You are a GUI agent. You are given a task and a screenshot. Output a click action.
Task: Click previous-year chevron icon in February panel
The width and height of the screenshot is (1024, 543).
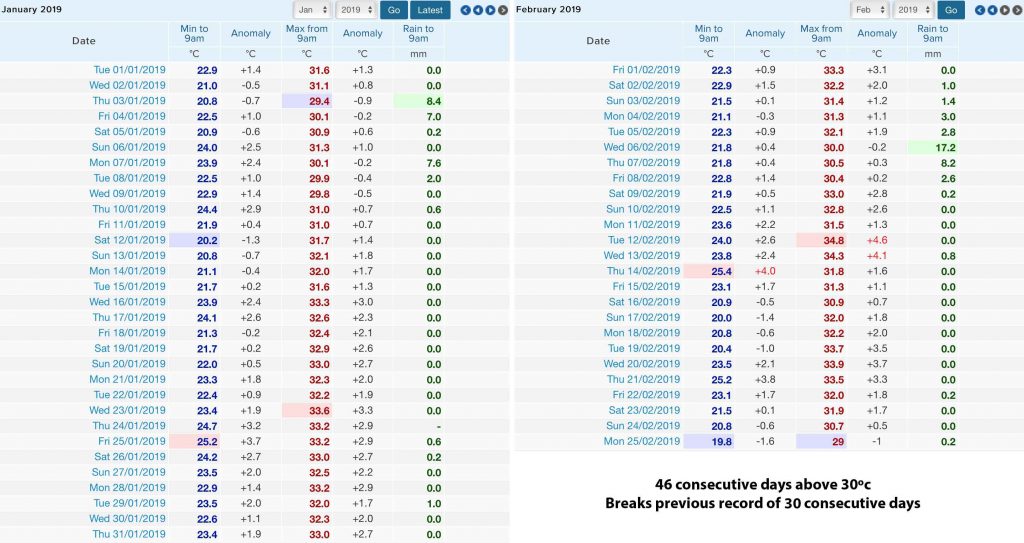(x=980, y=10)
